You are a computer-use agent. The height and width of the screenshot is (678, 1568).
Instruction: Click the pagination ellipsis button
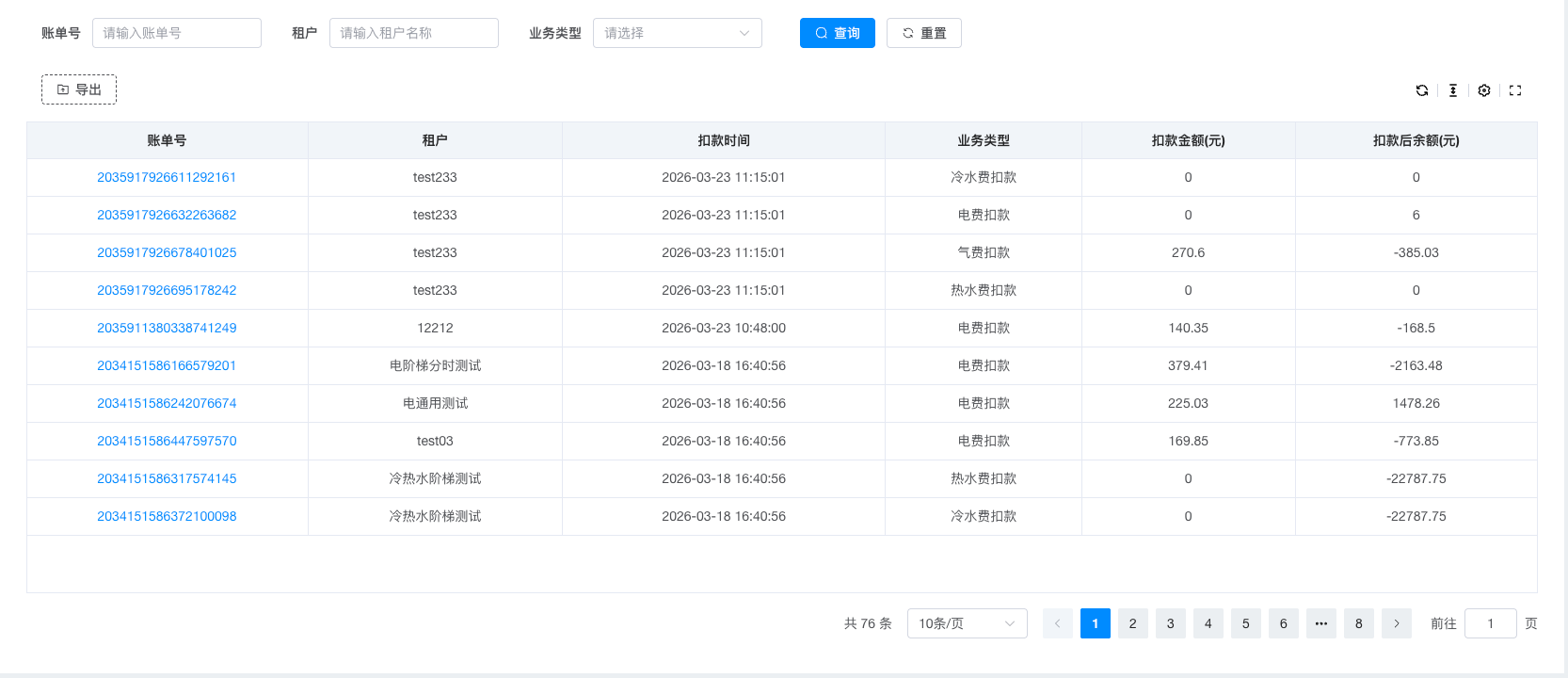click(x=1321, y=623)
